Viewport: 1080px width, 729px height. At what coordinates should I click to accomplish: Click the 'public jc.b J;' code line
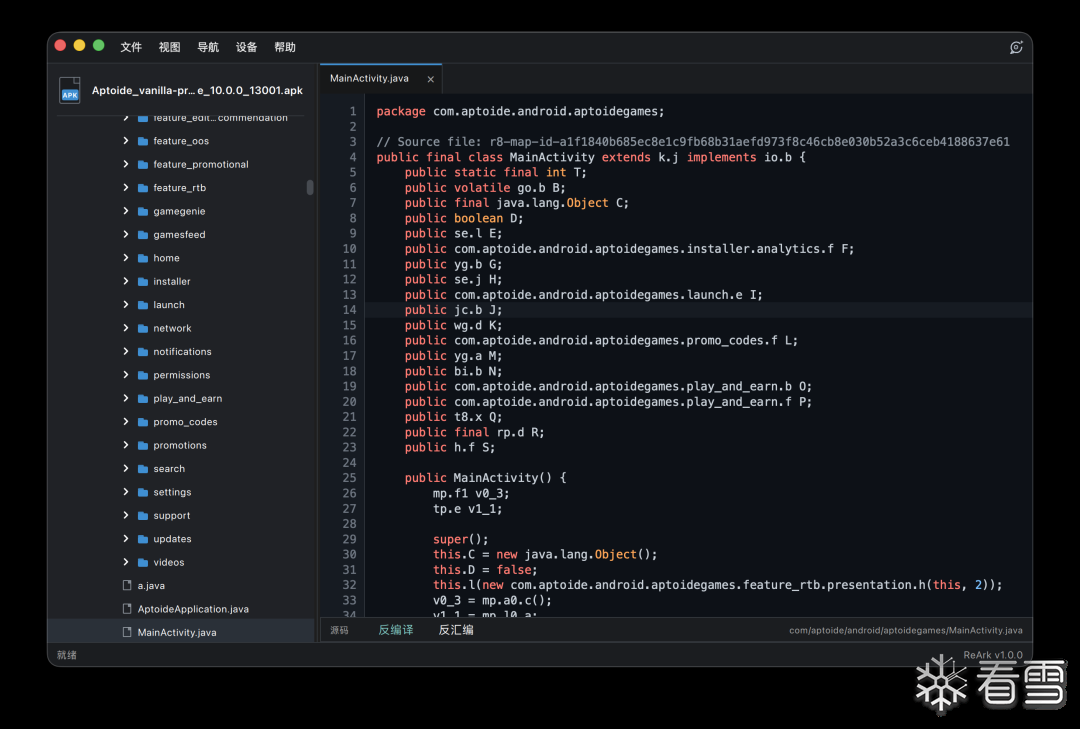pos(453,310)
